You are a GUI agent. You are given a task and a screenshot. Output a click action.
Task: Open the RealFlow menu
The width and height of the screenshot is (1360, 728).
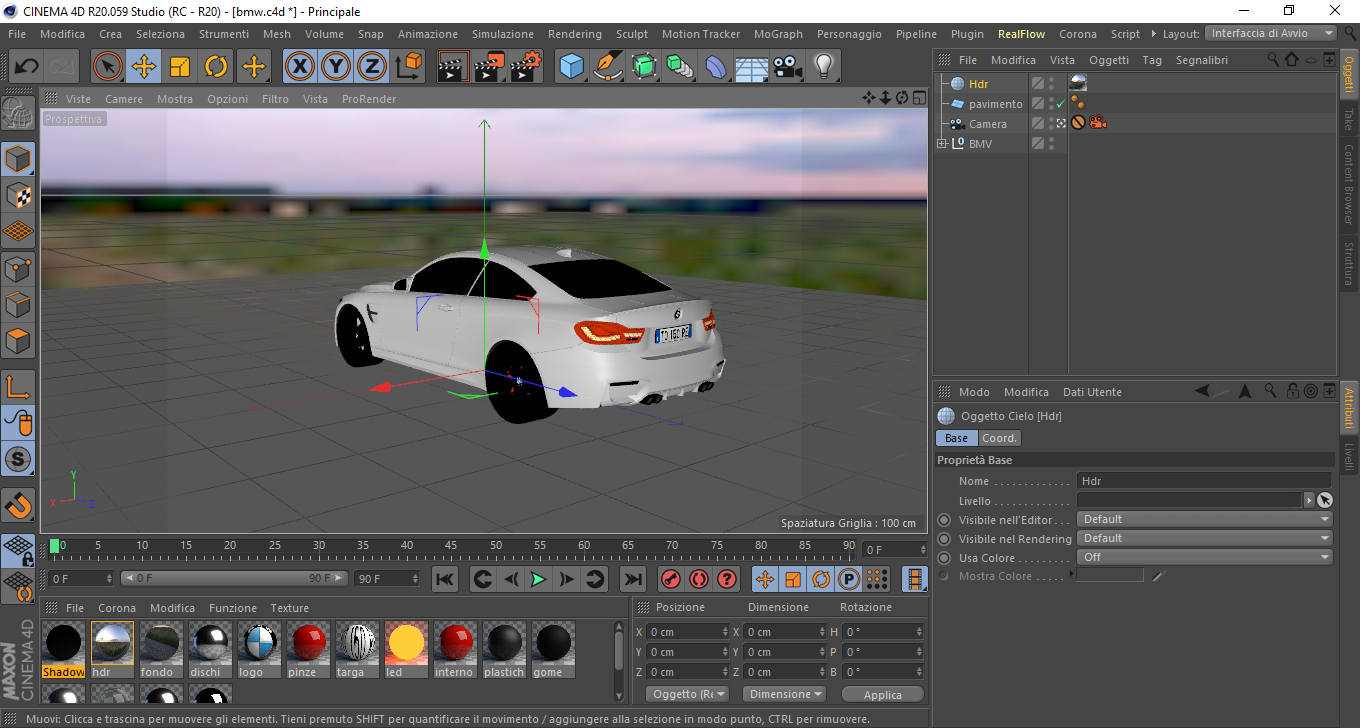[1022, 34]
